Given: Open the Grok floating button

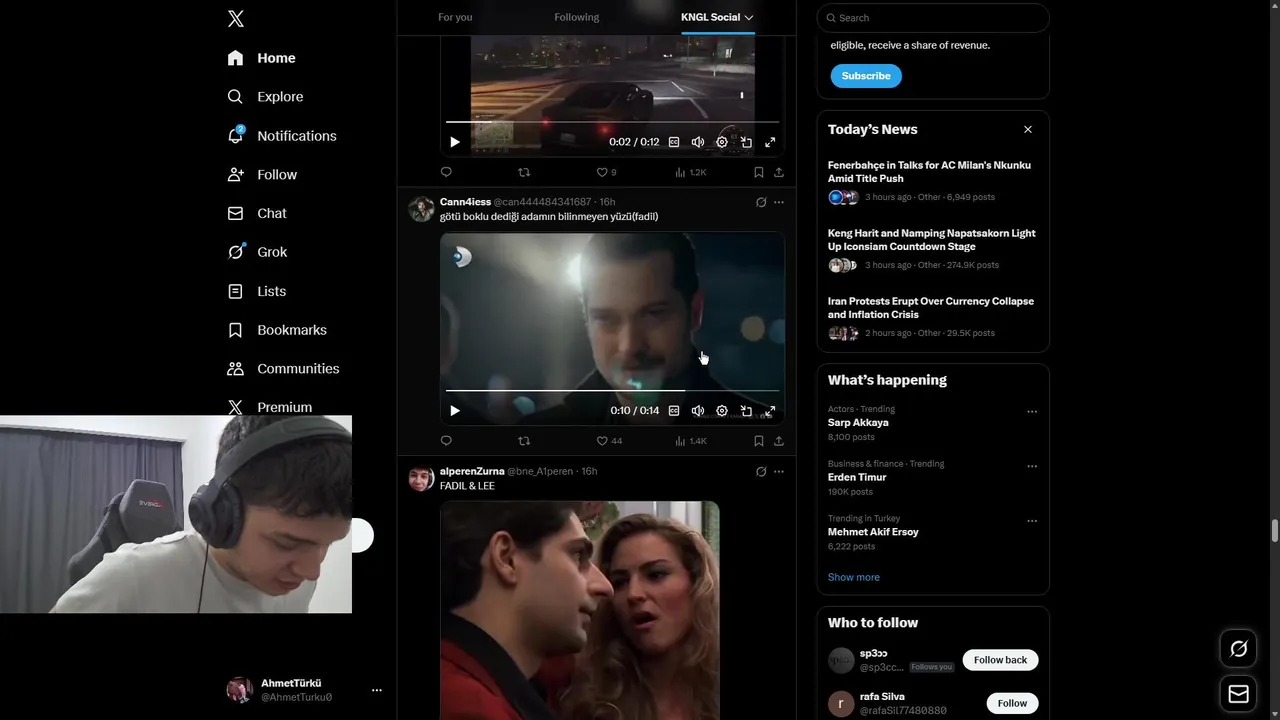Looking at the screenshot, I should (1238, 649).
